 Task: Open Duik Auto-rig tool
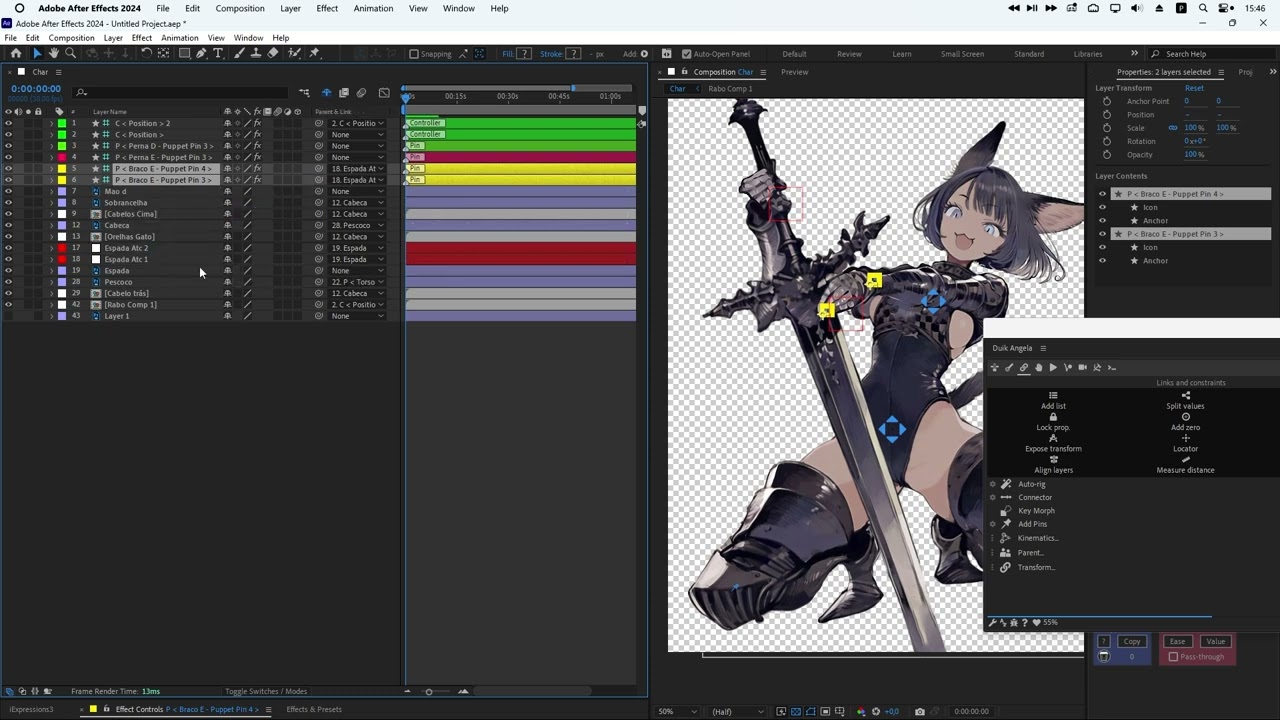pos(1031,484)
